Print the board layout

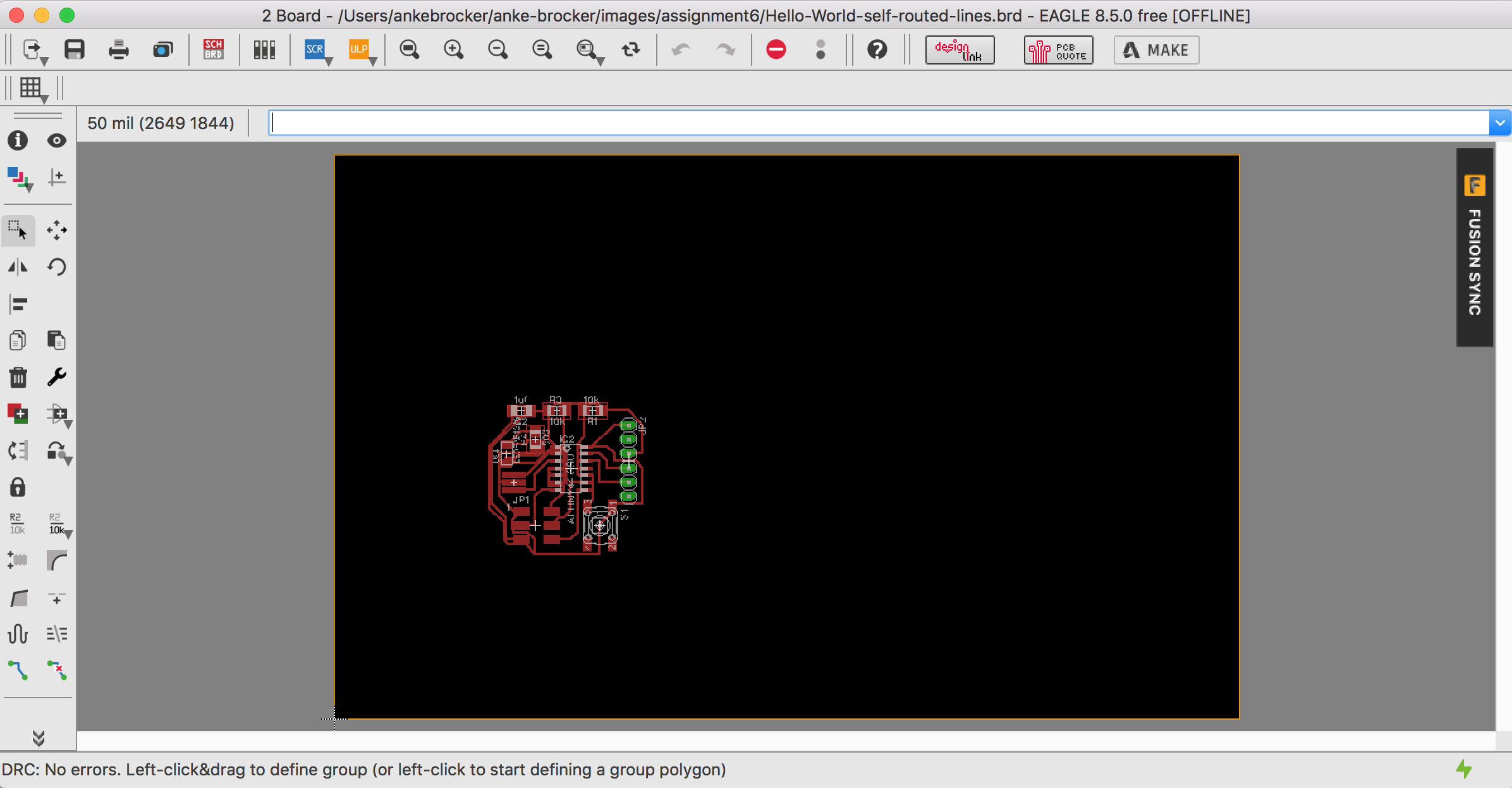coord(118,49)
